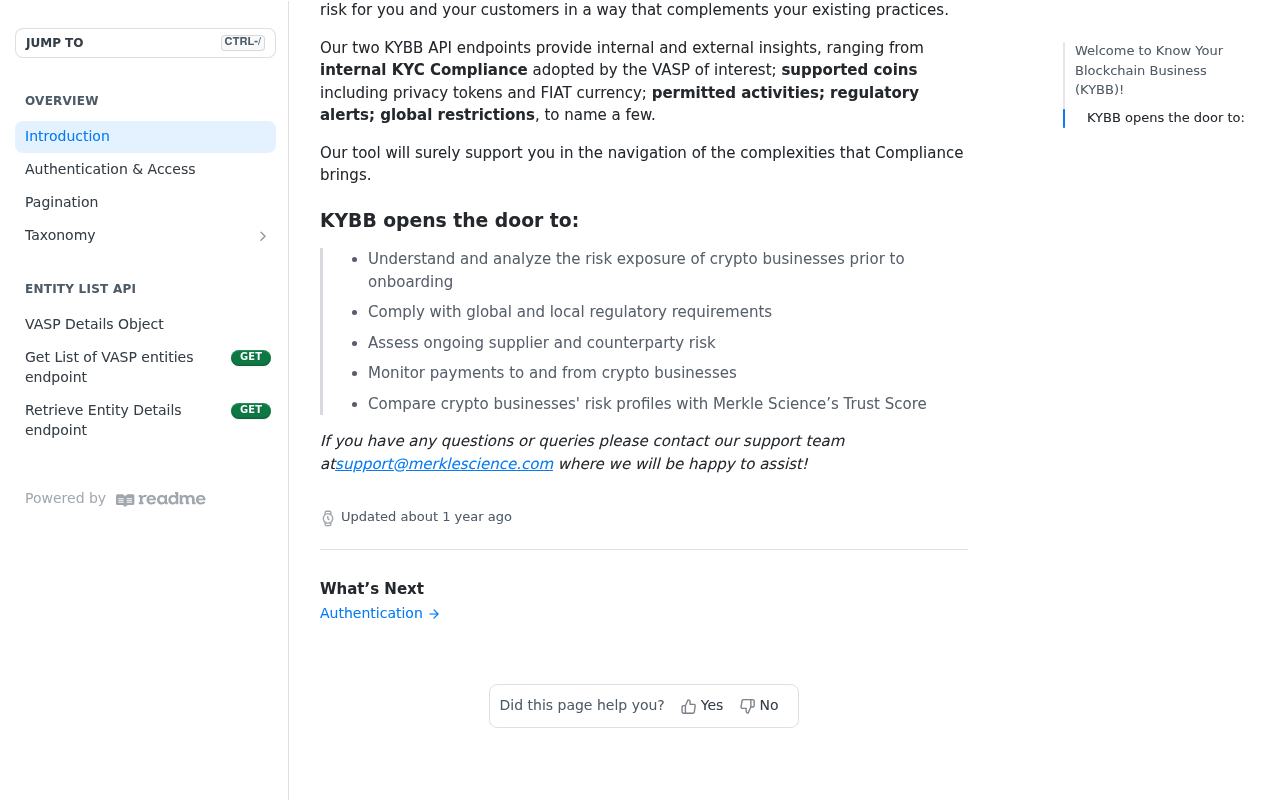Open the Pagination sidebar item

[x=145, y=203]
